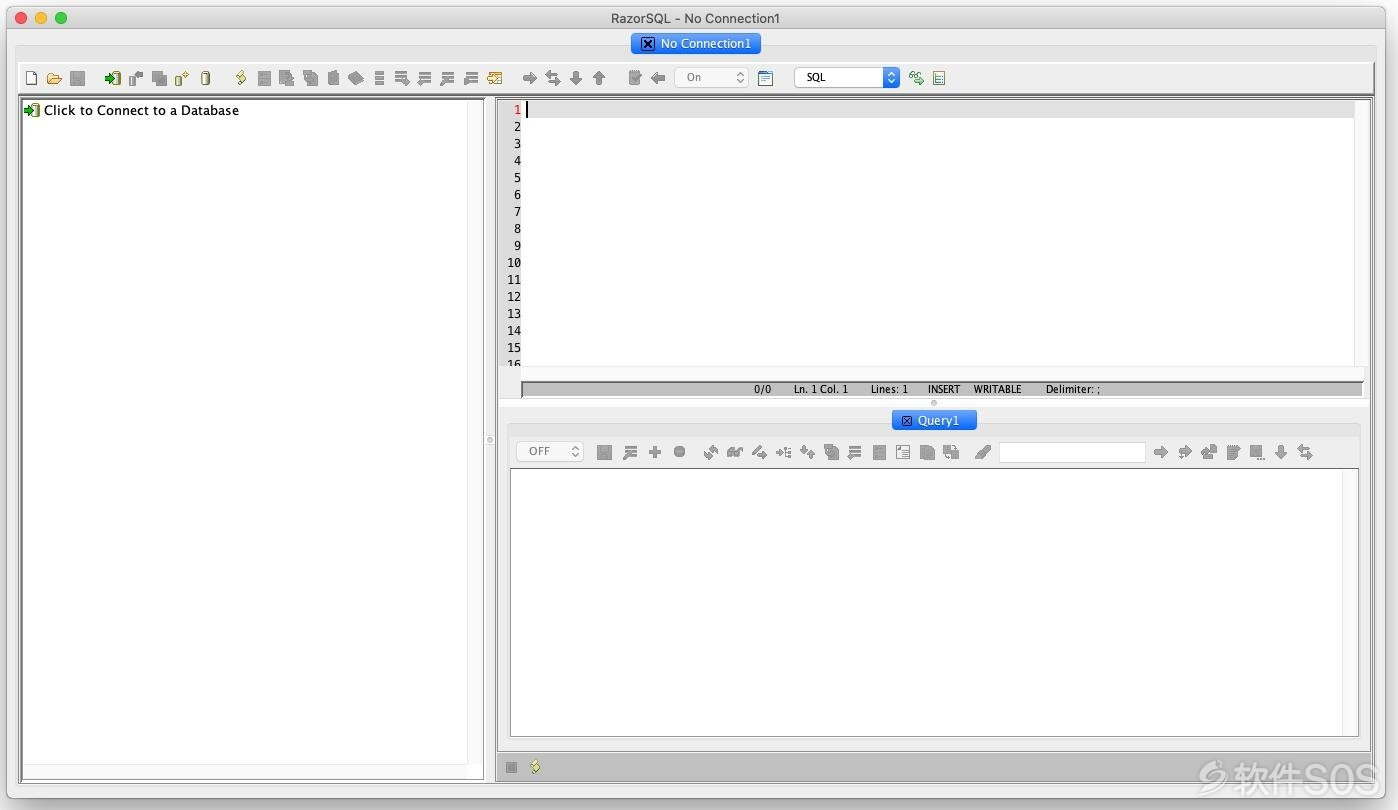Open the SQL language dropdown
The width and height of the screenshot is (1398, 810).
(x=847, y=77)
